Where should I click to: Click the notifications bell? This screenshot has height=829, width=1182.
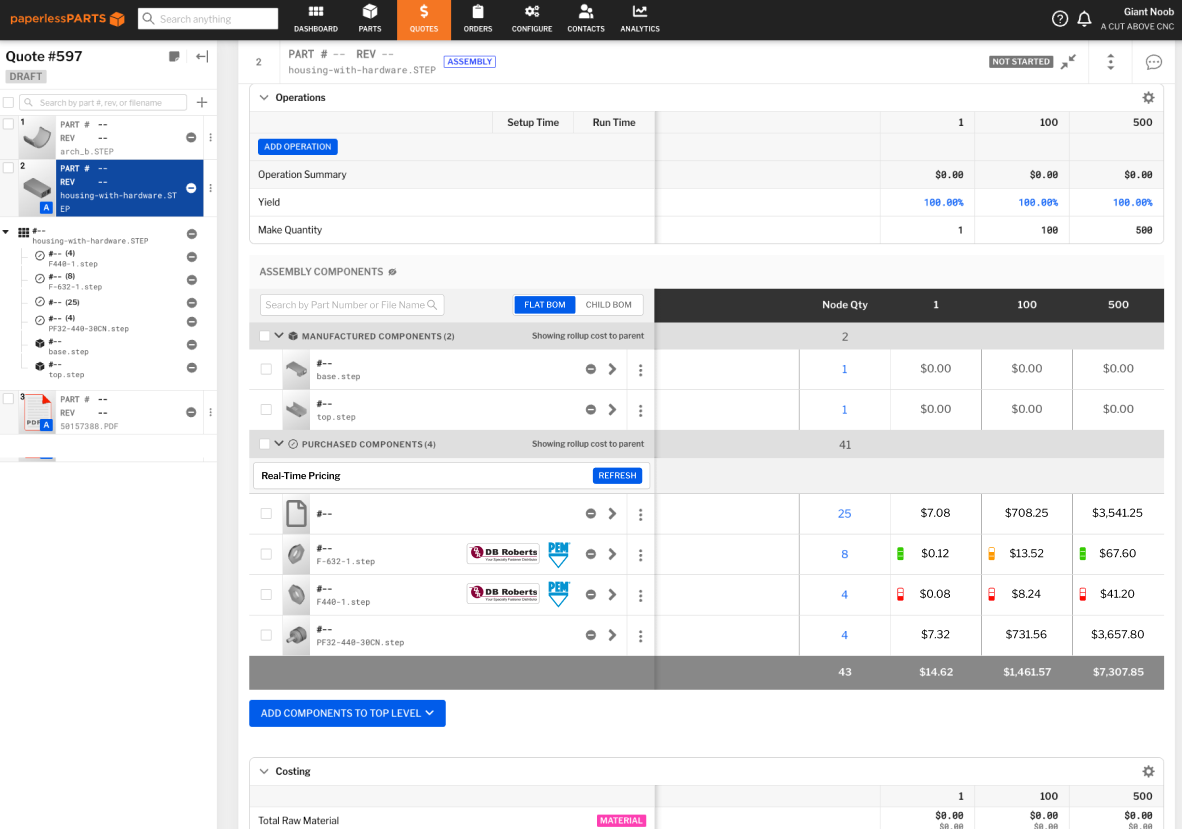(x=1084, y=18)
